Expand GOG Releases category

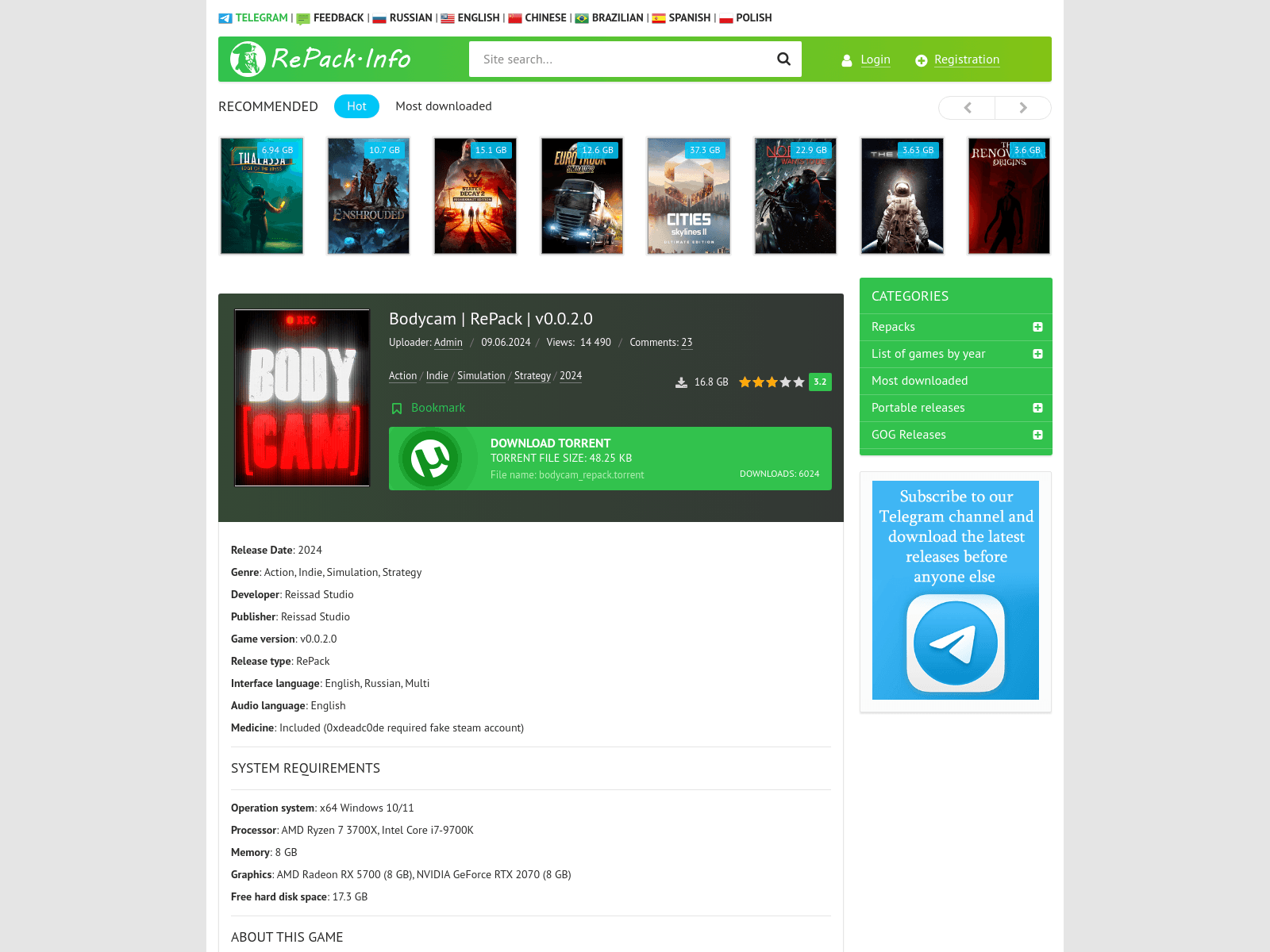1037,435
